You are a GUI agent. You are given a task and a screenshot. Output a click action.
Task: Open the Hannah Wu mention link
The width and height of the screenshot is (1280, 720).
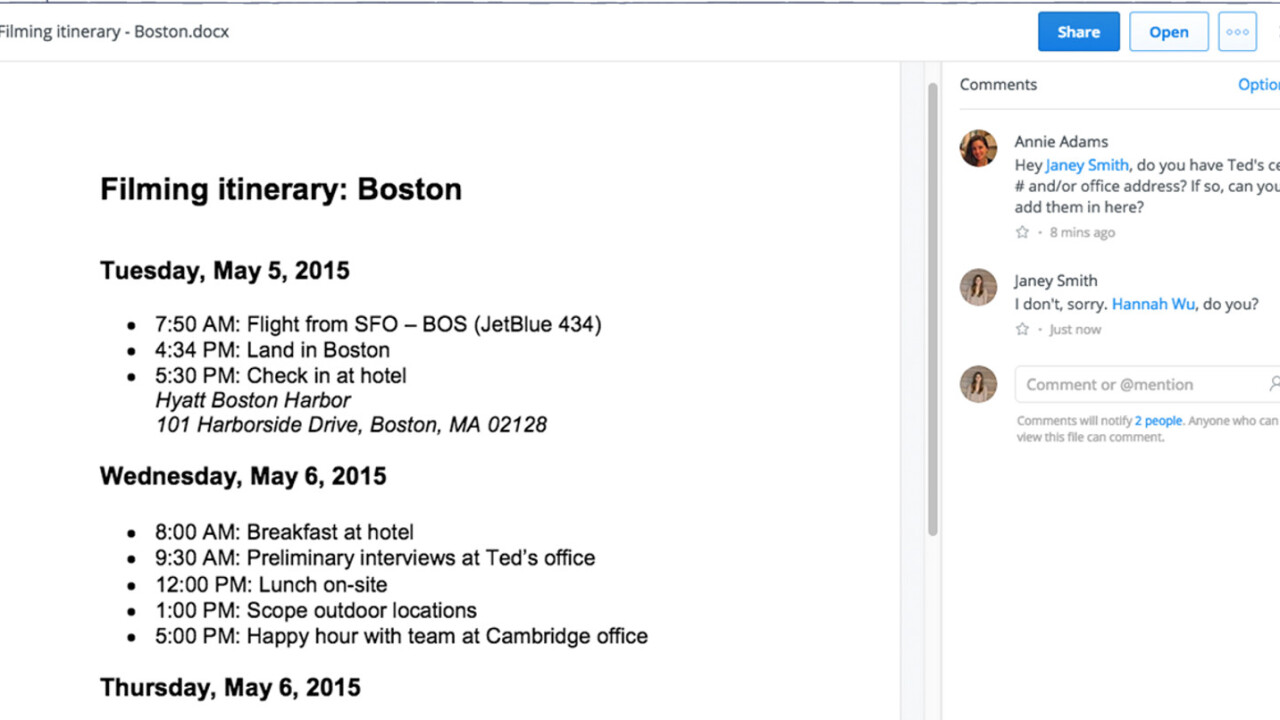pyautogui.click(x=1153, y=304)
